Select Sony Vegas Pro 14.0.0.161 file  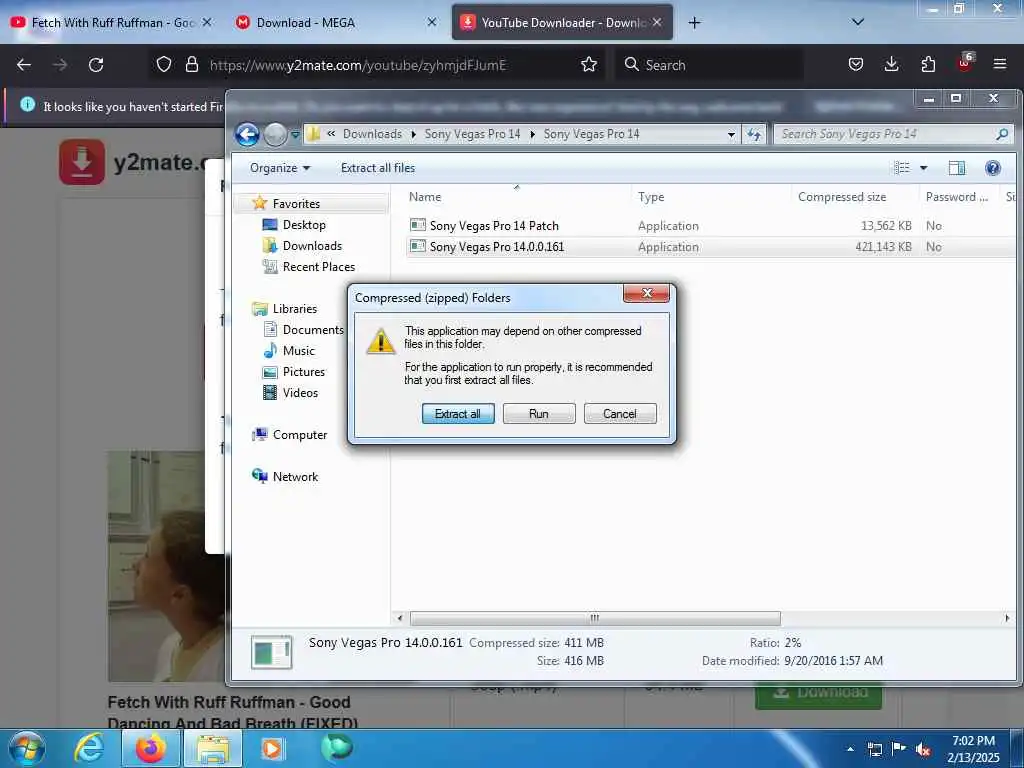(496, 247)
